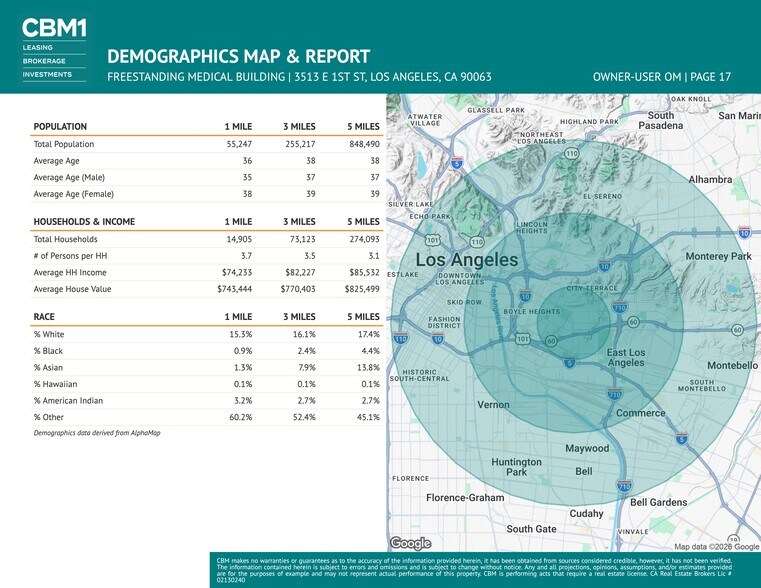Viewport: 761px width, 588px height.
Task: Click the 101 shield beside Echo Park
Action: (432, 240)
